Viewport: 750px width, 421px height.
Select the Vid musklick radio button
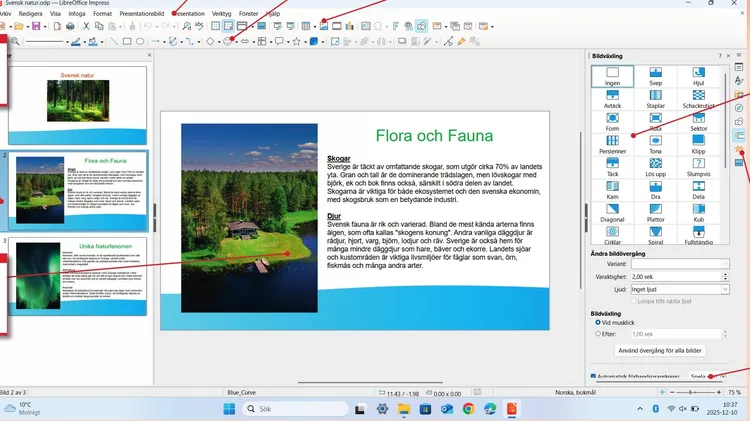pos(598,323)
